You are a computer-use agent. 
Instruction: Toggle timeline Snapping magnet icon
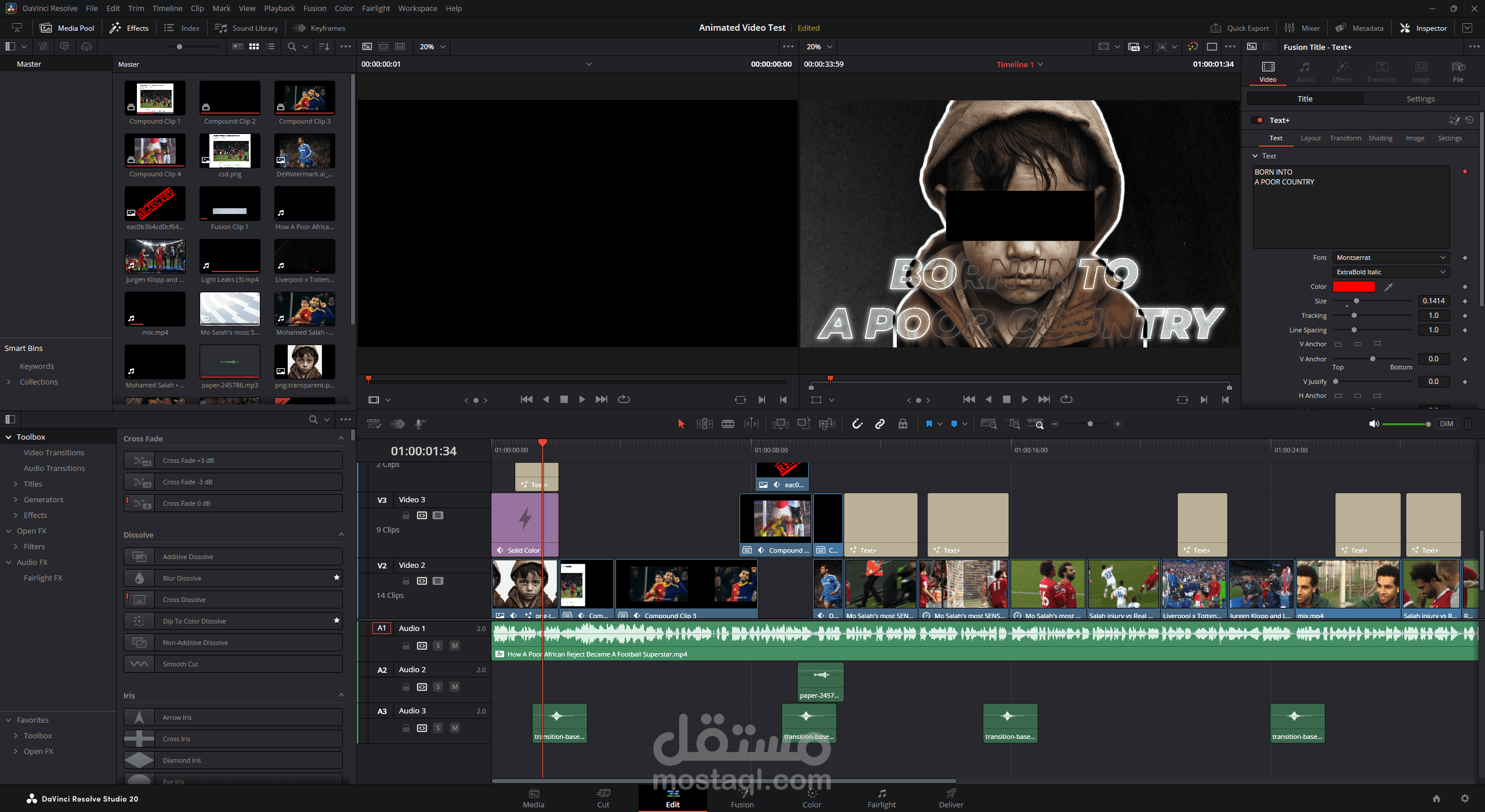tap(857, 424)
